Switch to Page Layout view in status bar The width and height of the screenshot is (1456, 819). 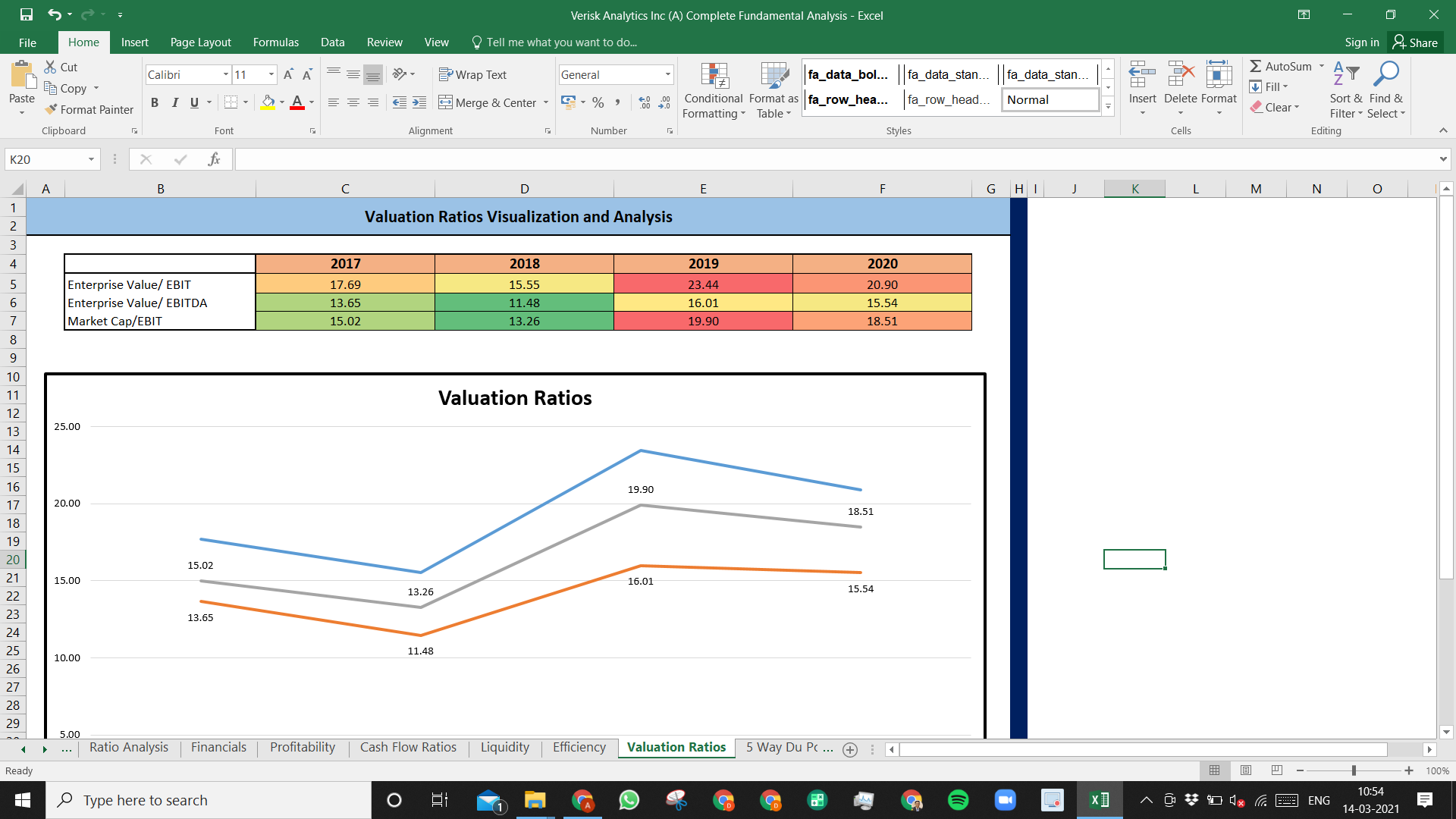pos(1246,770)
